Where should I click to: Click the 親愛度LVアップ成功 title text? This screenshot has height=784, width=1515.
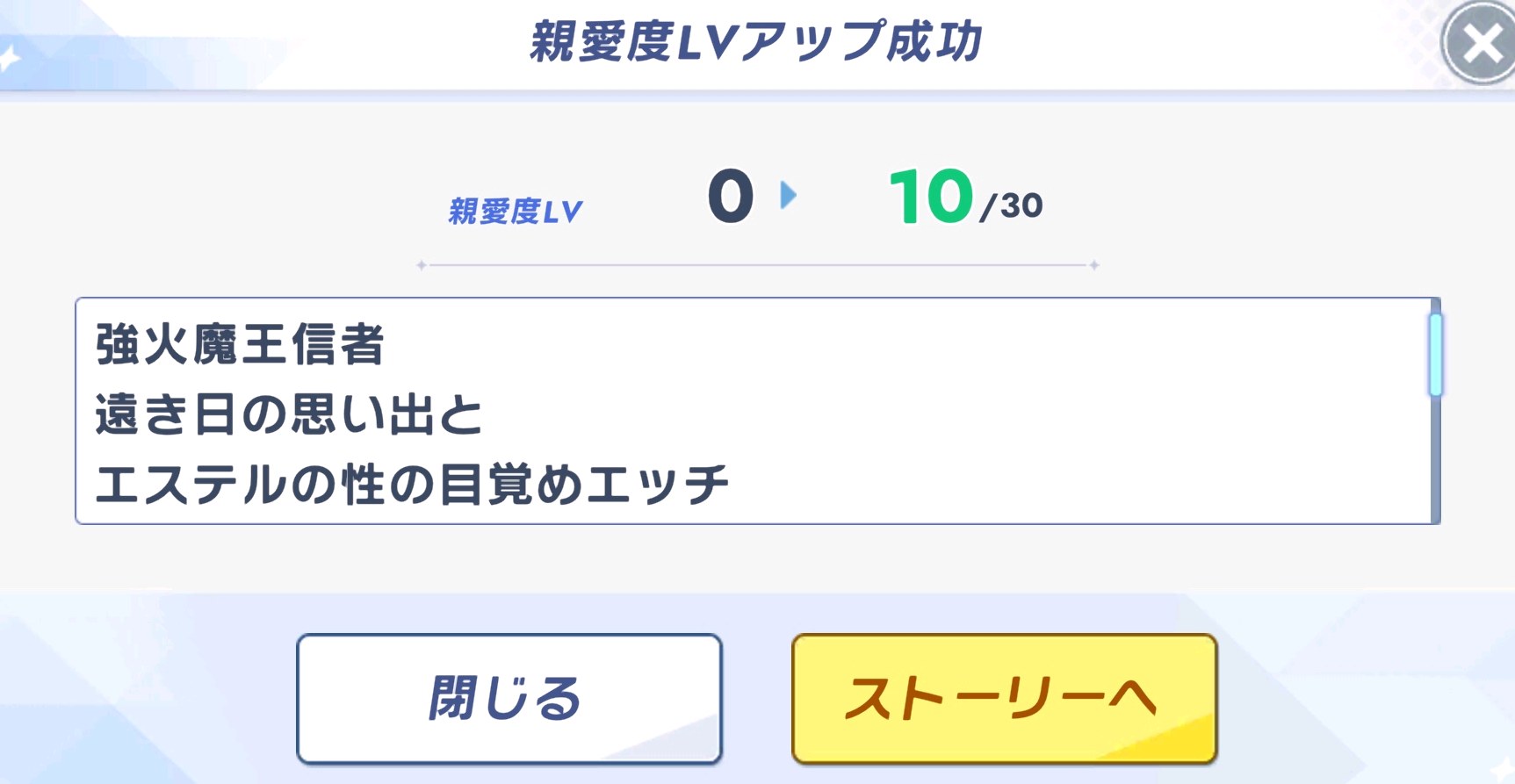755,42
